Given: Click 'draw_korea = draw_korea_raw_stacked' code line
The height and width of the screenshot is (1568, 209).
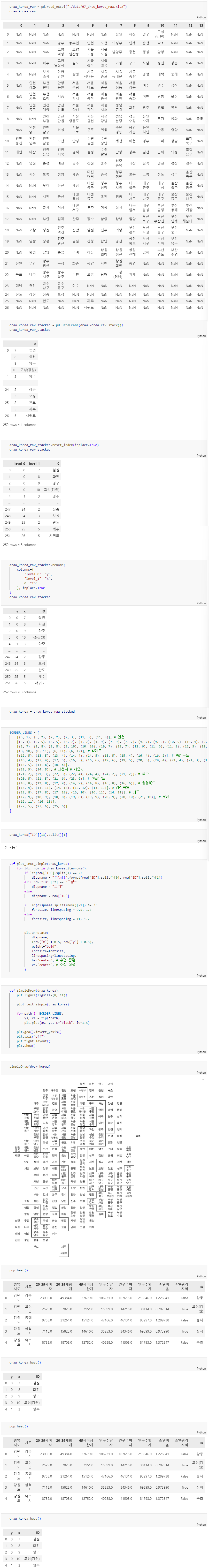Looking at the screenshot, I should click(x=42, y=712).
